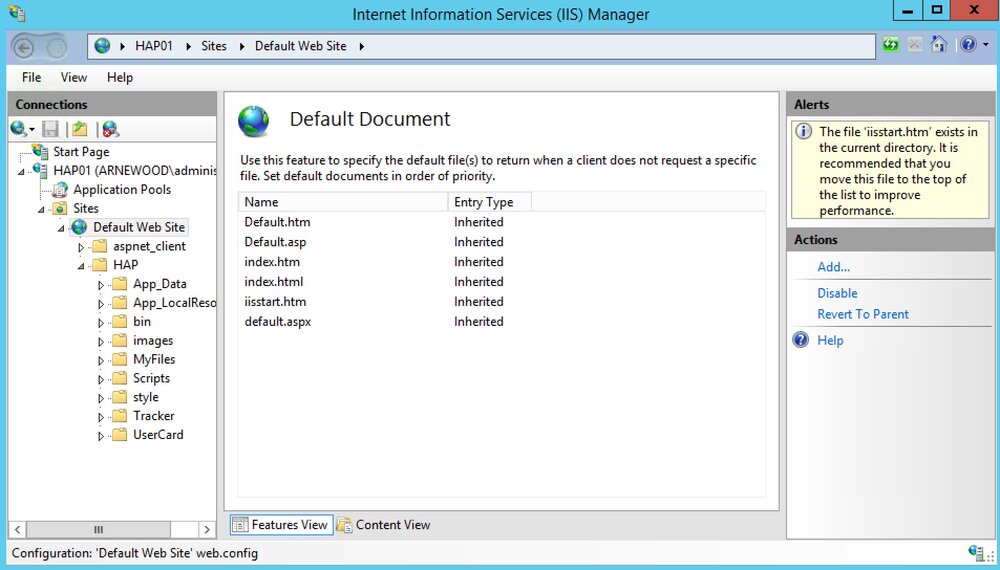Click HAP01 in the address breadcrumb
1000x570 pixels.
click(x=154, y=46)
